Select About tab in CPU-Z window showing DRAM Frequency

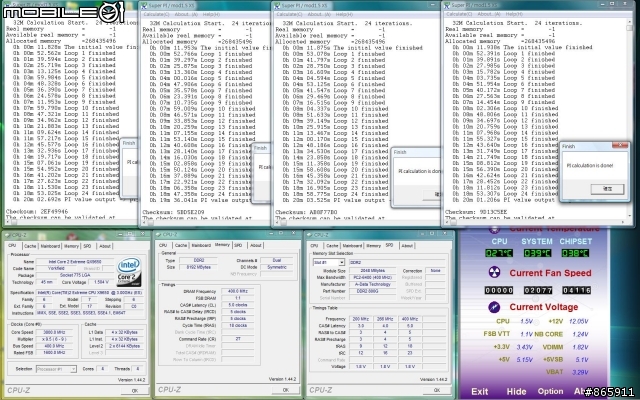pyautogui.click(x=256, y=245)
